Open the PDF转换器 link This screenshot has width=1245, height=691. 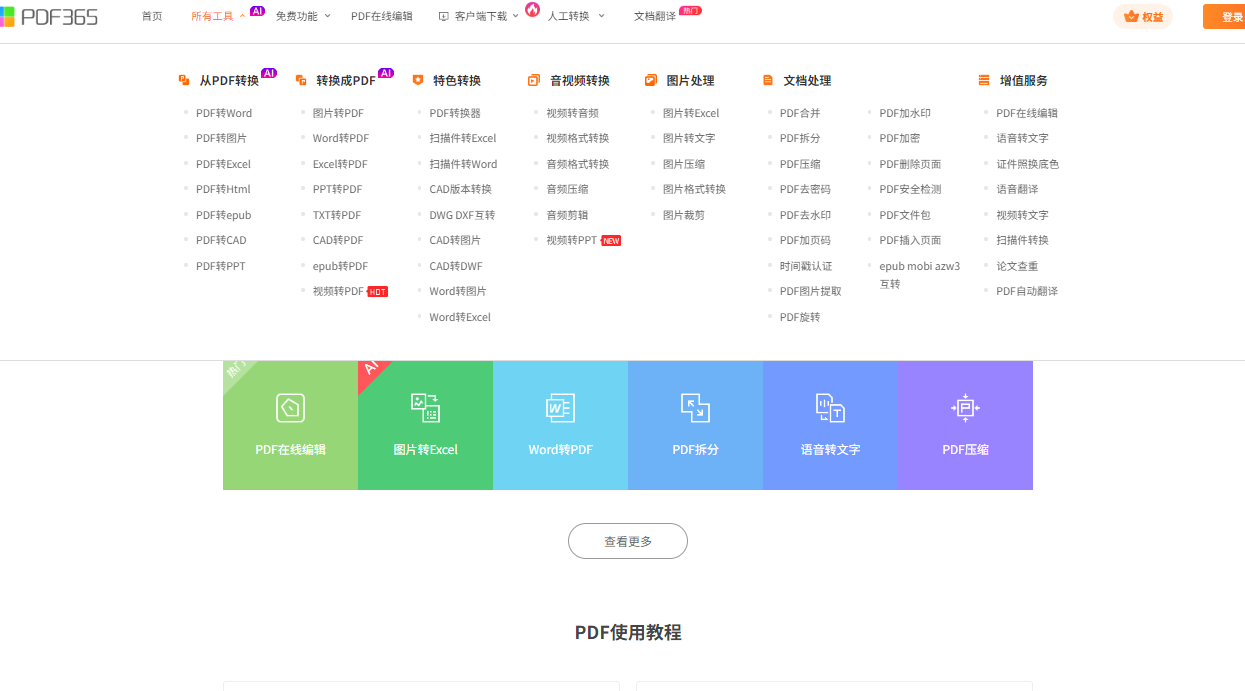coord(455,113)
